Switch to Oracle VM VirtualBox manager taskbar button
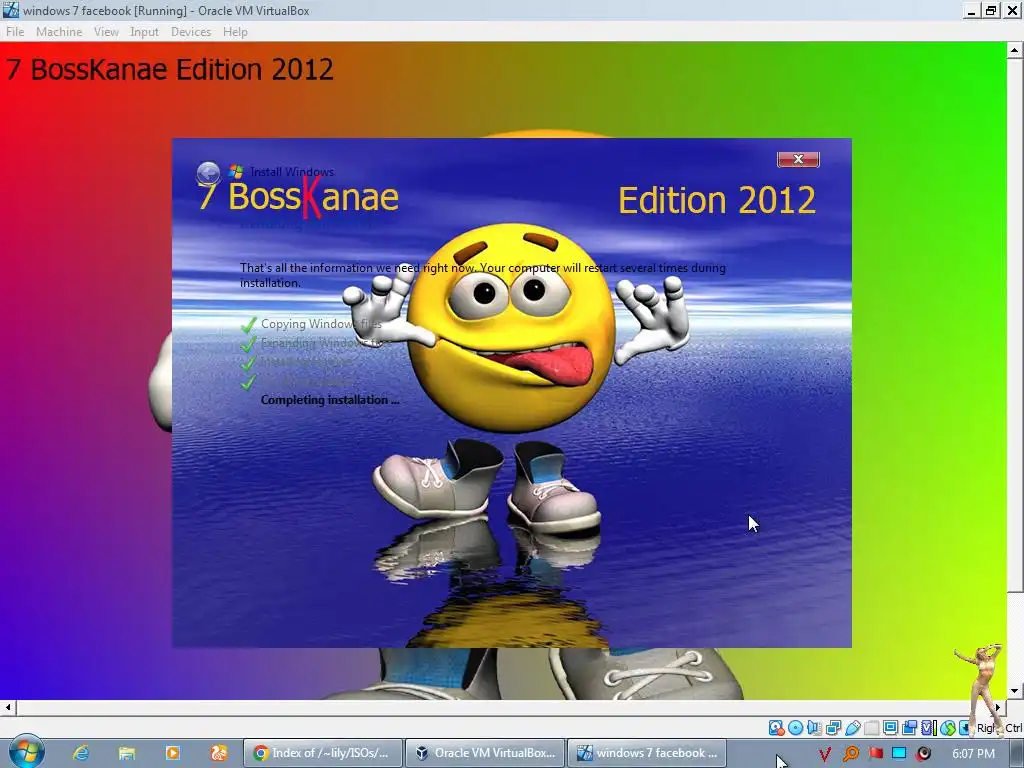 [x=485, y=753]
